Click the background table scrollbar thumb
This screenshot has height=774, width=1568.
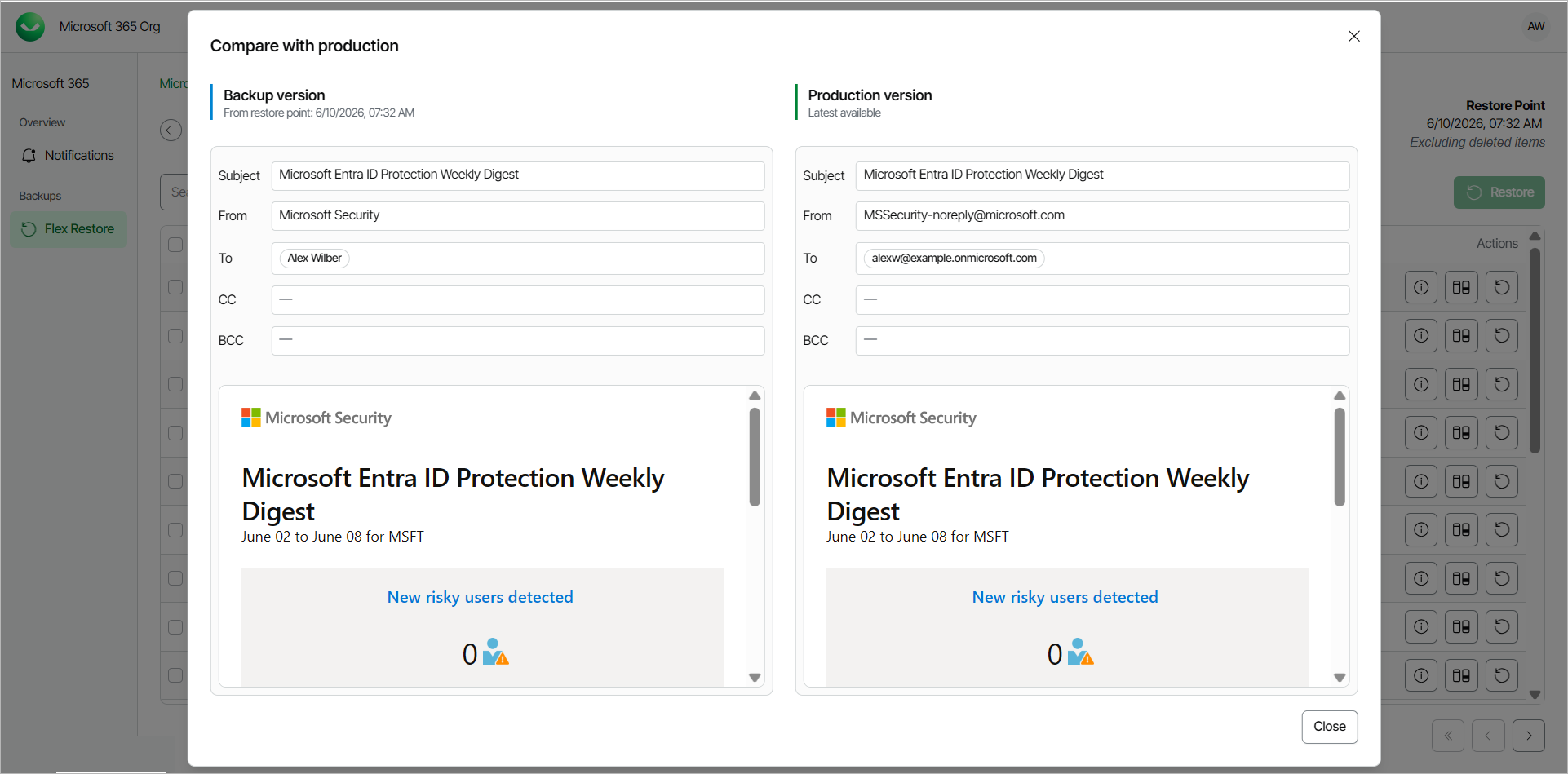pyautogui.click(x=1535, y=351)
